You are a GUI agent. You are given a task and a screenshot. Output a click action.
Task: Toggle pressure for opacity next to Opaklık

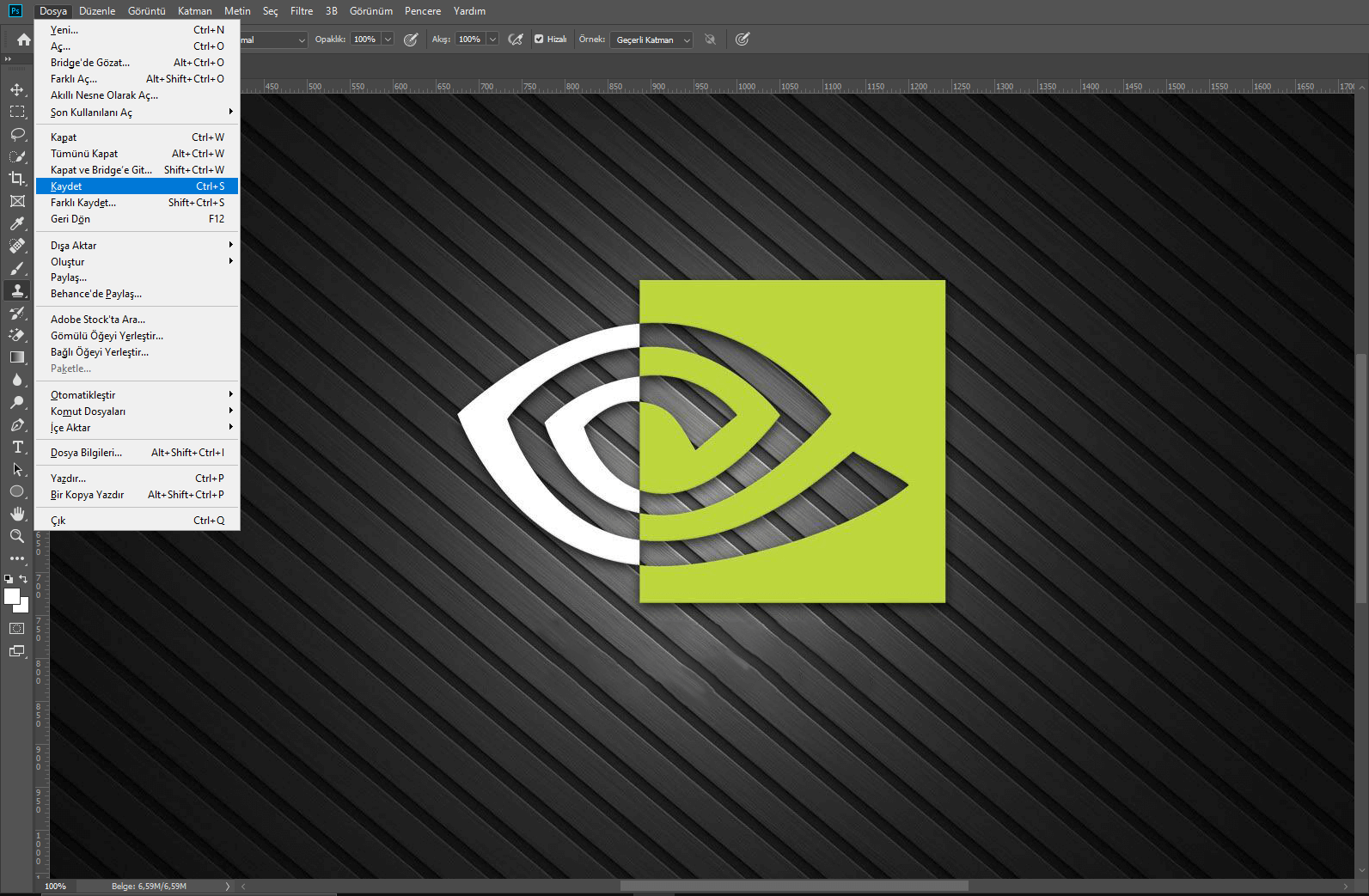pyautogui.click(x=411, y=40)
